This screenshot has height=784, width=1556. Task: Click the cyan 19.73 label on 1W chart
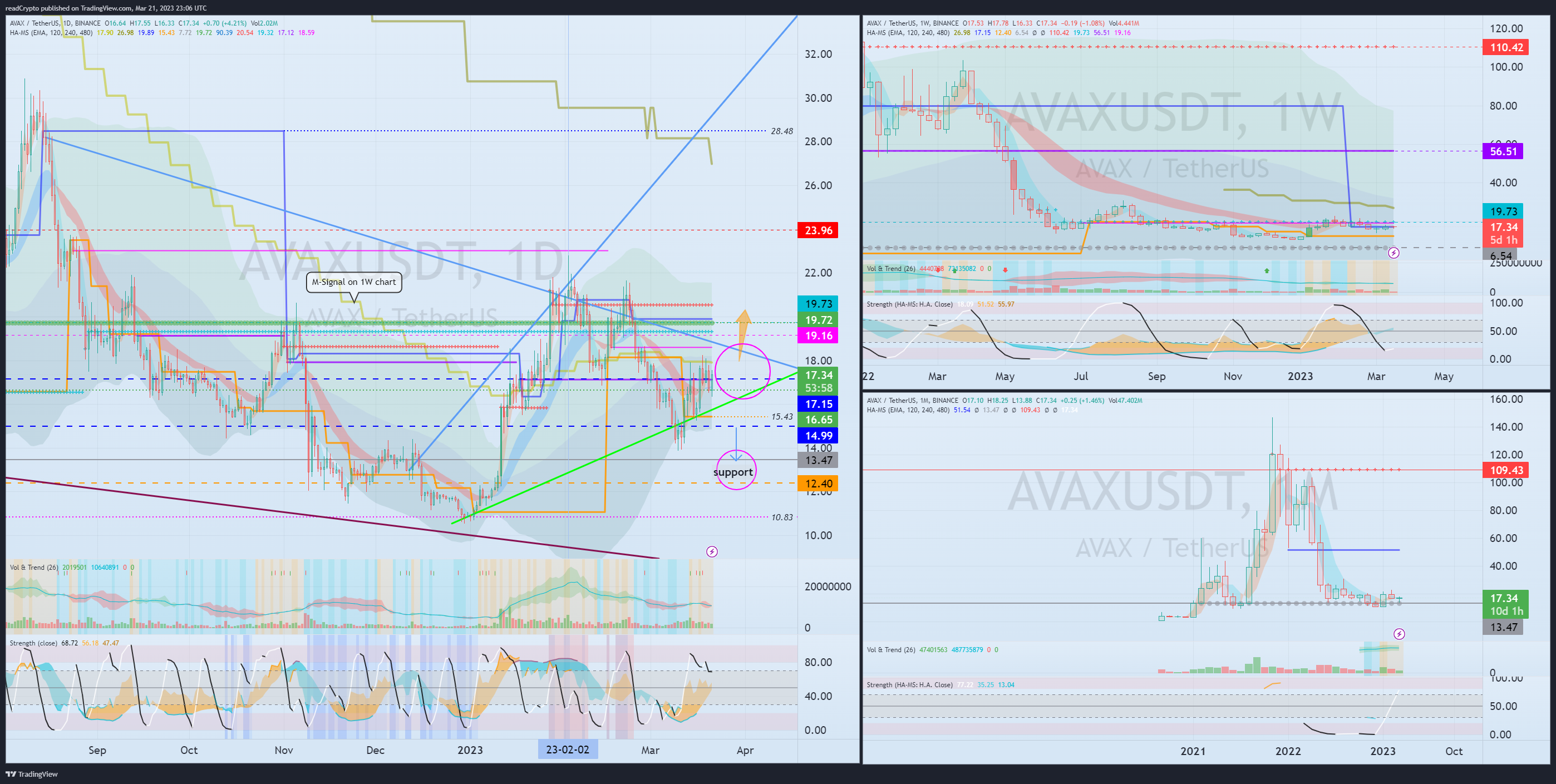coord(1503,211)
